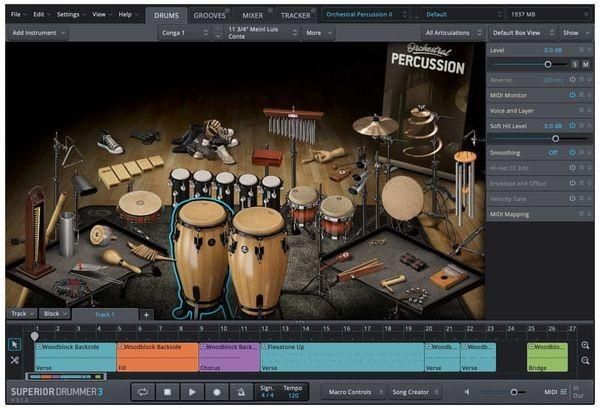Click the bar chimes instrument
The width and height of the screenshot is (600, 408).
click(x=293, y=126)
